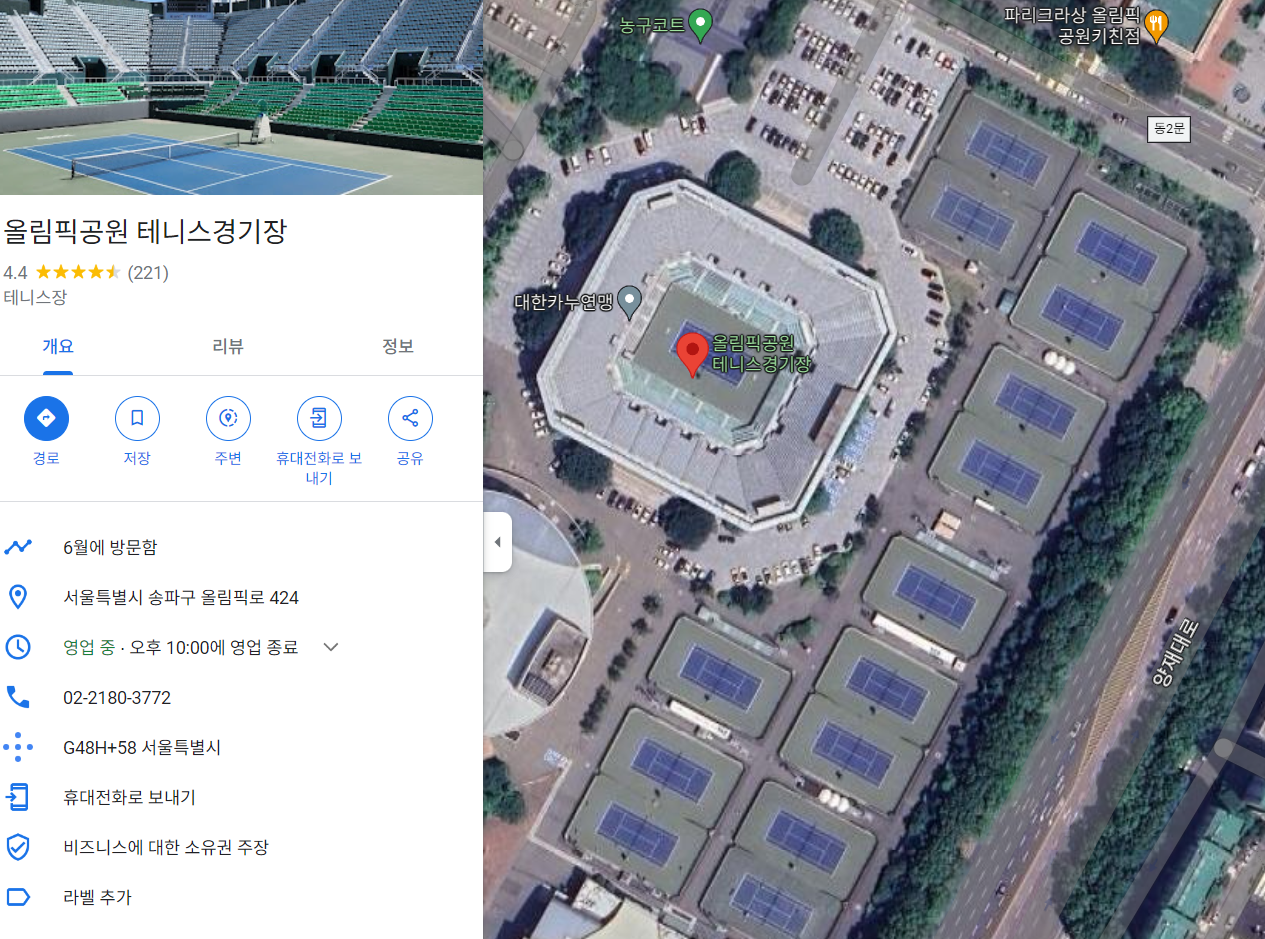Image resolution: width=1265 pixels, height=939 pixels.
Task: Switch to the 리뷰 tab
Action: pos(228,346)
